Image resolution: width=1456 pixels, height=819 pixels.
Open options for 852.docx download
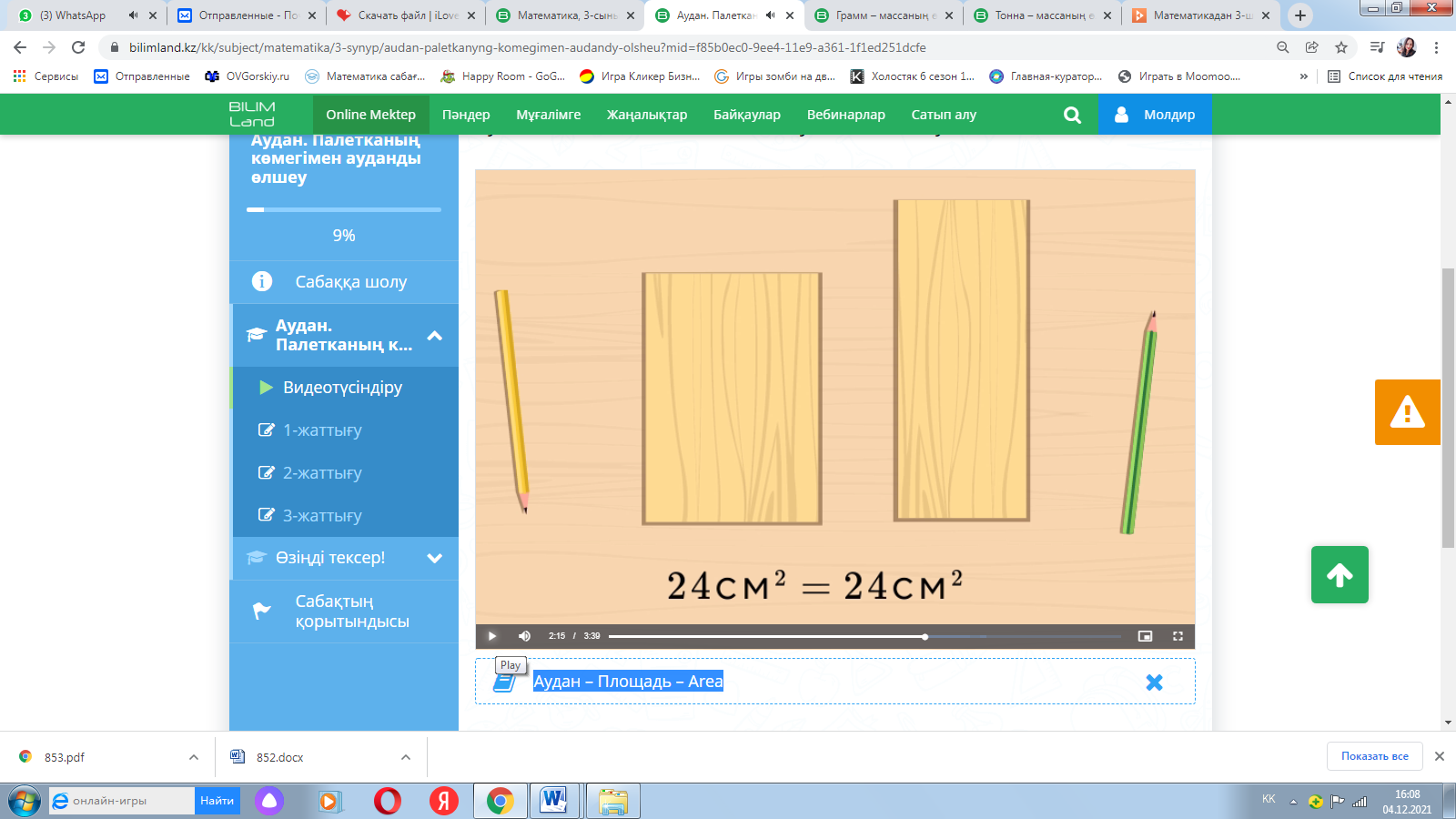pyautogui.click(x=406, y=757)
